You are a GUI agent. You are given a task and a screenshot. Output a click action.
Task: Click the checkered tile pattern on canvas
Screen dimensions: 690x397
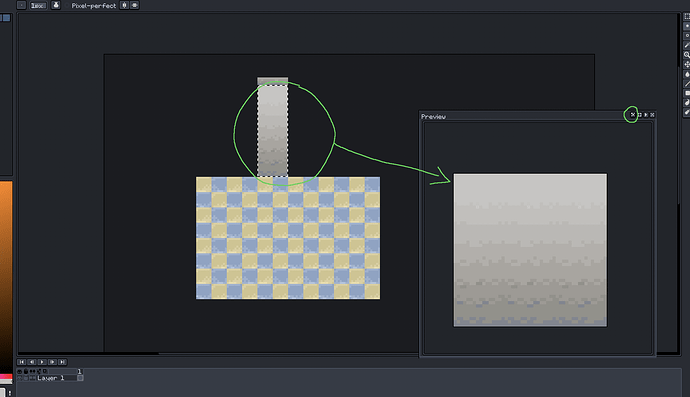tap(288, 238)
